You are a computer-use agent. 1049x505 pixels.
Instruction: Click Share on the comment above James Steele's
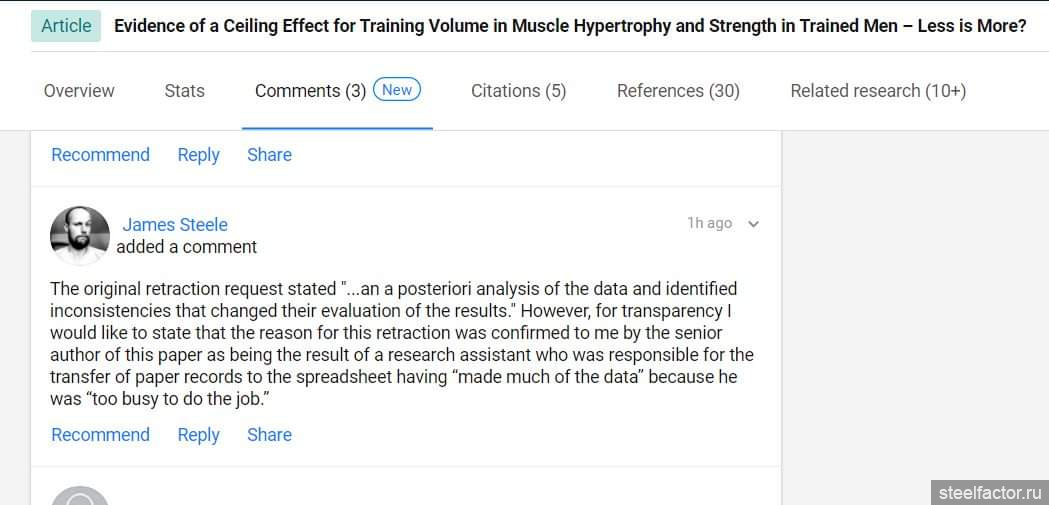269,155
